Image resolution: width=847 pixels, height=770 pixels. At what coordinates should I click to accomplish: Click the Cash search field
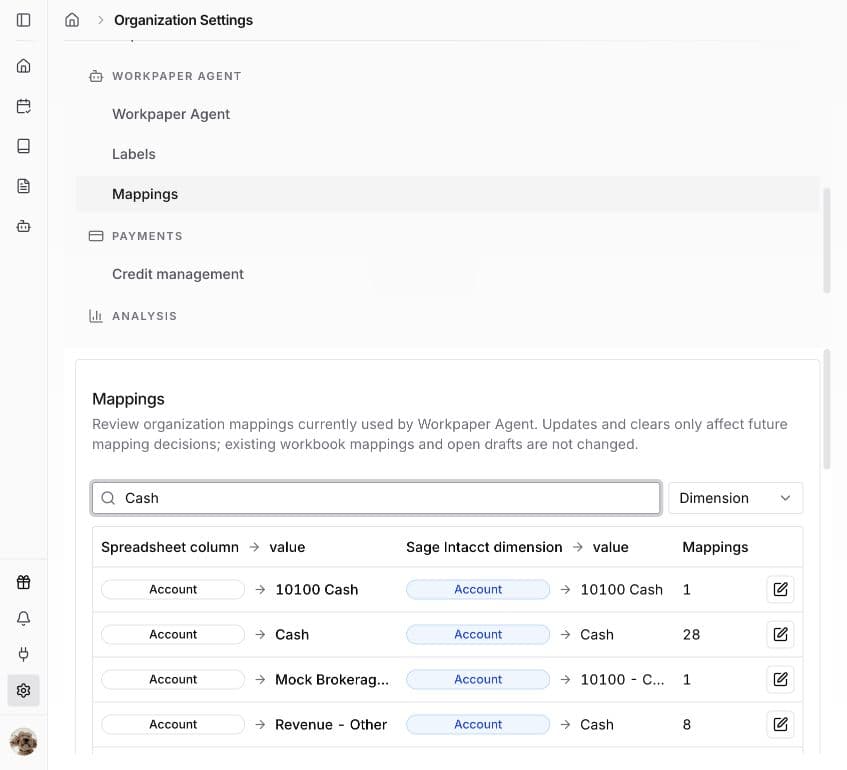[x=376, y=498]
